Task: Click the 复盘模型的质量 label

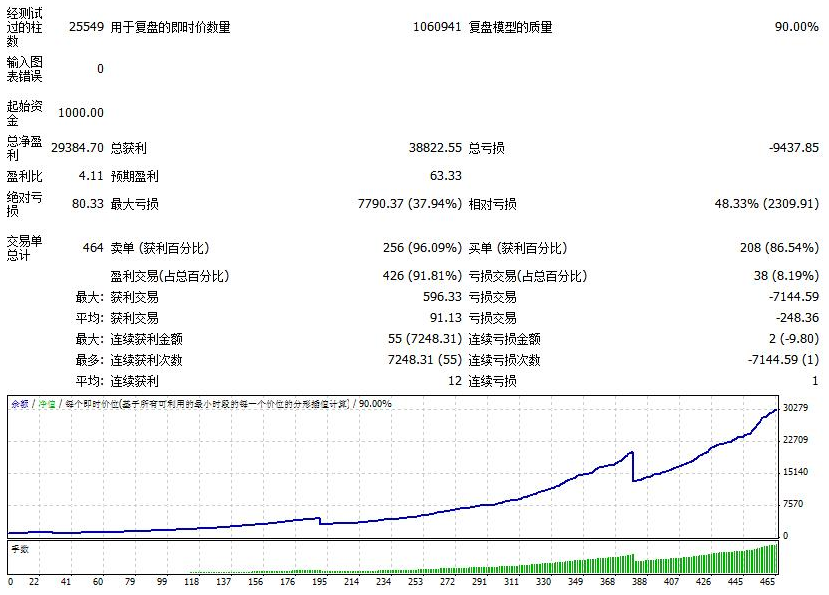Action: click(x=510, y=28)
